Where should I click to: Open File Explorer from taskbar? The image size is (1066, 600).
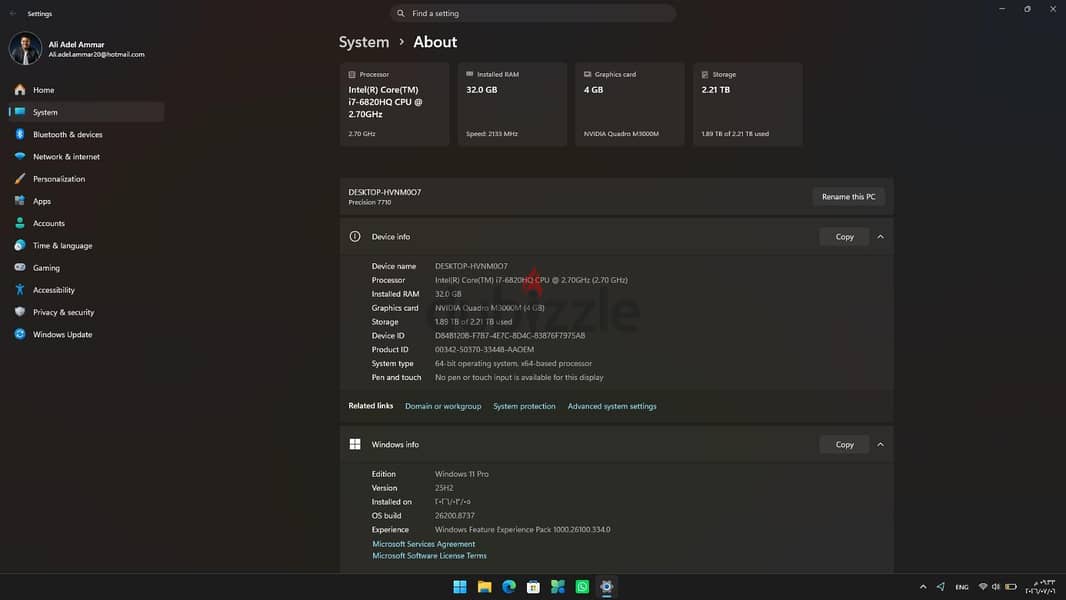tap(484, 587)
